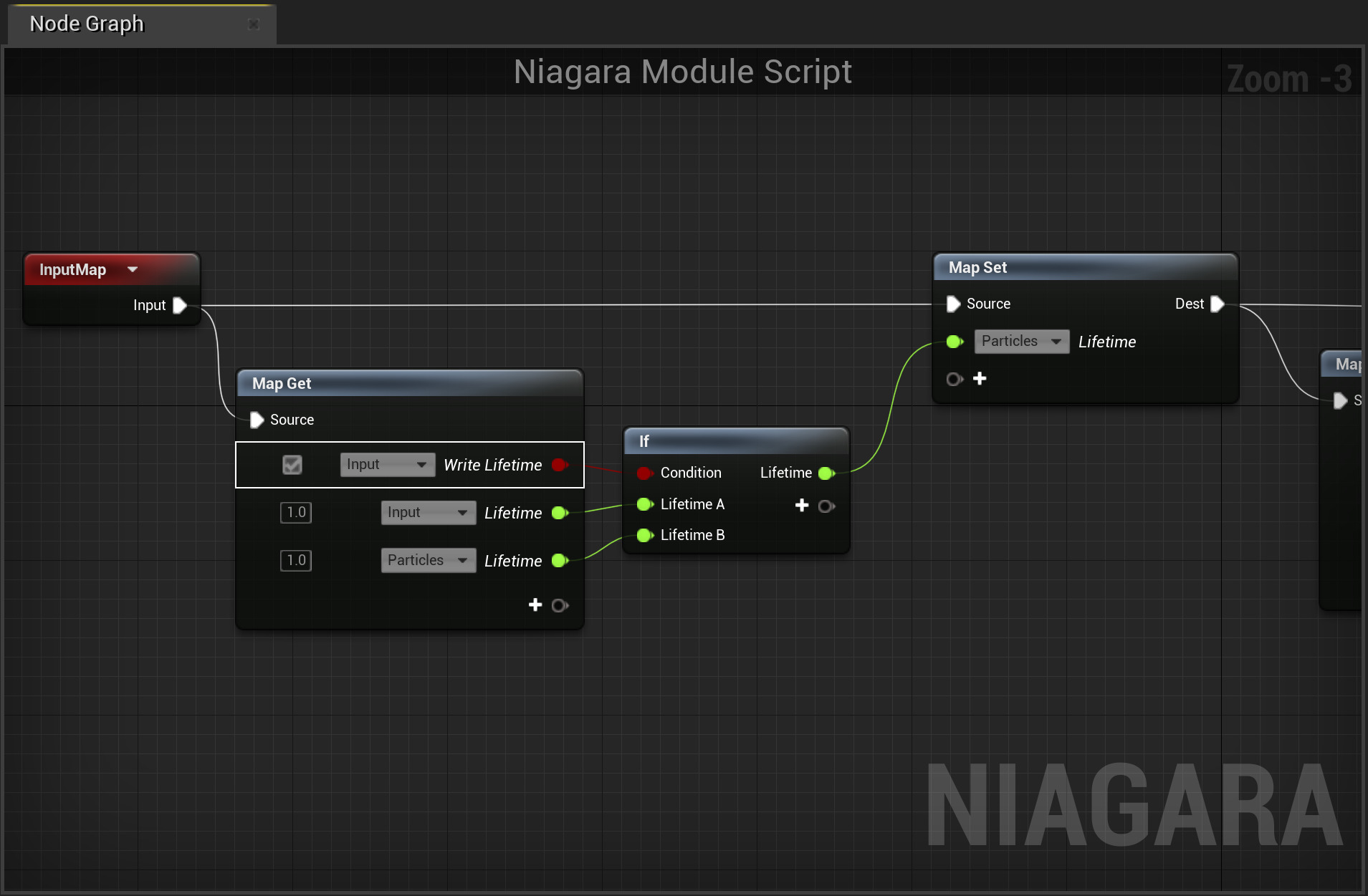Click the Map Get Source input pin

click(x=257, y=420)
